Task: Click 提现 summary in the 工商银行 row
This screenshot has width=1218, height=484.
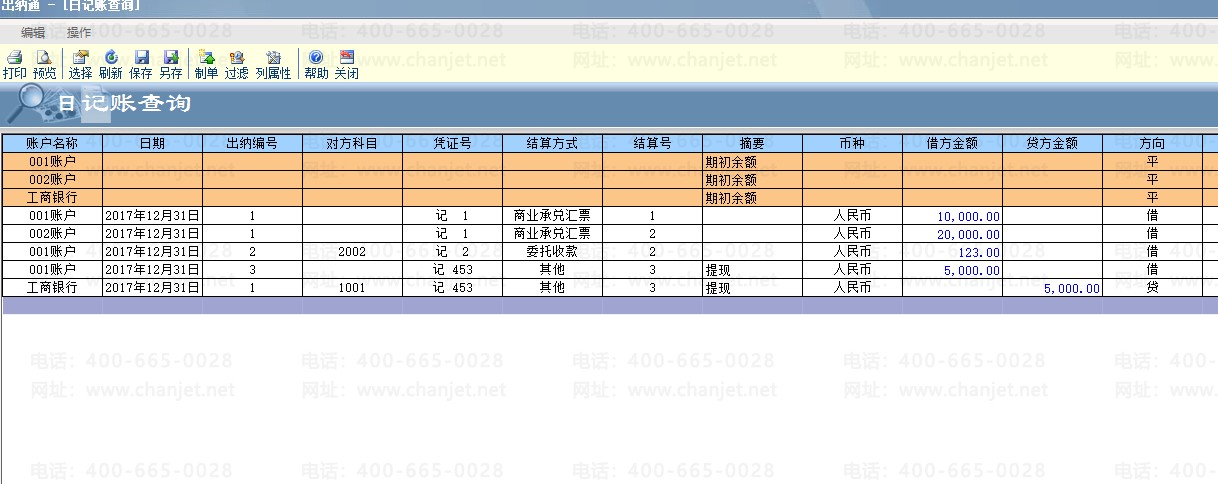Action: click(752, 288)
